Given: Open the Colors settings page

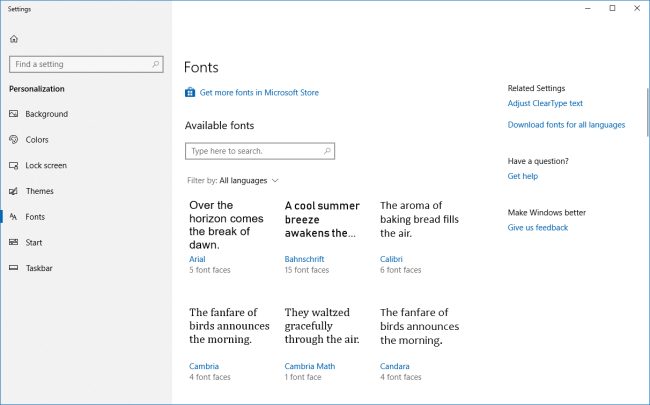Looking at the screenshot, I should [x=37, y=140].
